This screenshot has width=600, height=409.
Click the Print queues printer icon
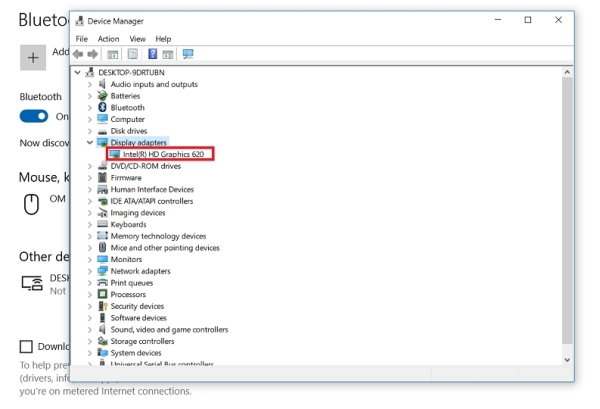click(x=102, y=283)
